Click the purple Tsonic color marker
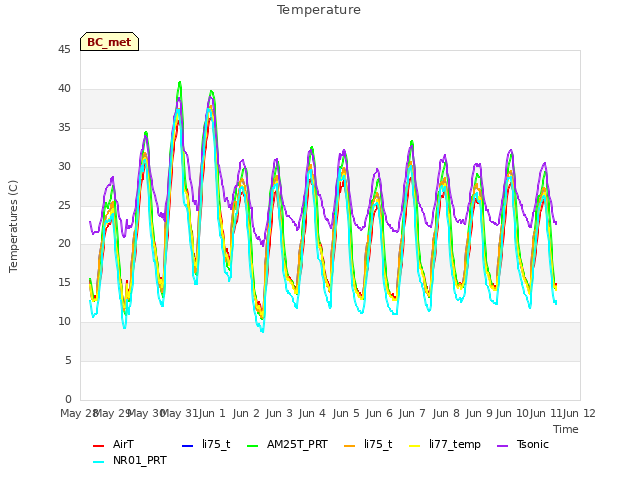This screenshot has width=640, height=480. point(502,446)
